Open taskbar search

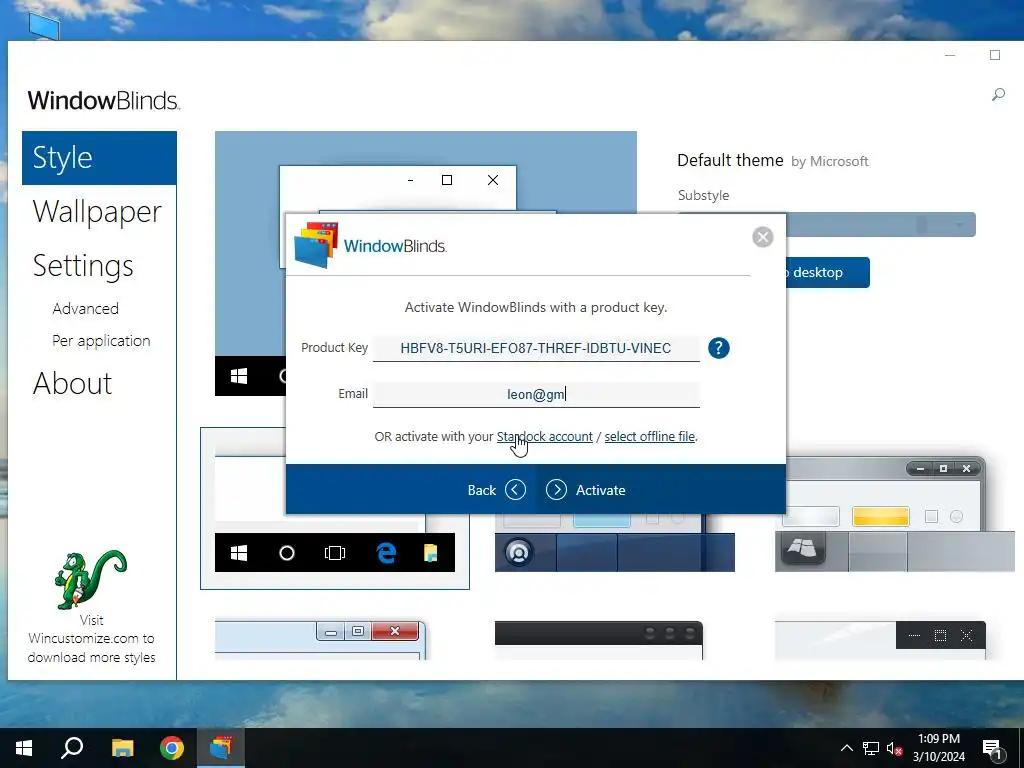pos(72,748)
